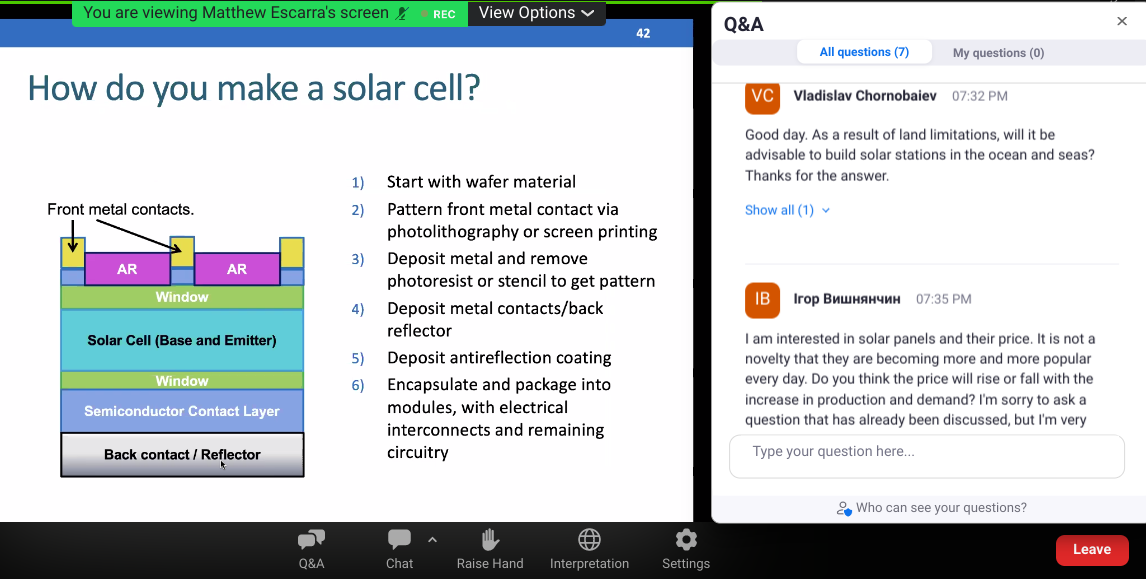Click the 'Type your question here' field

(x=926, y=452)
